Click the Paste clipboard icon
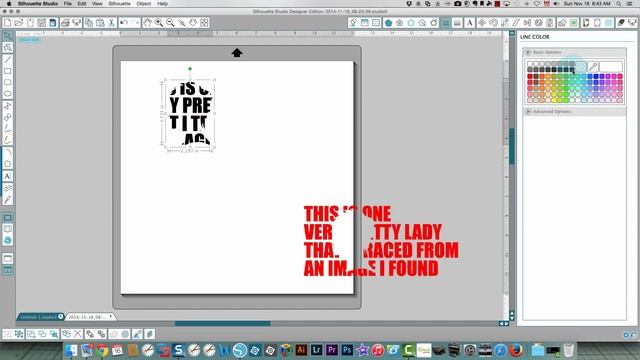Screen dimensions: 640x360 pyautogui.click(x=100, y=23)
